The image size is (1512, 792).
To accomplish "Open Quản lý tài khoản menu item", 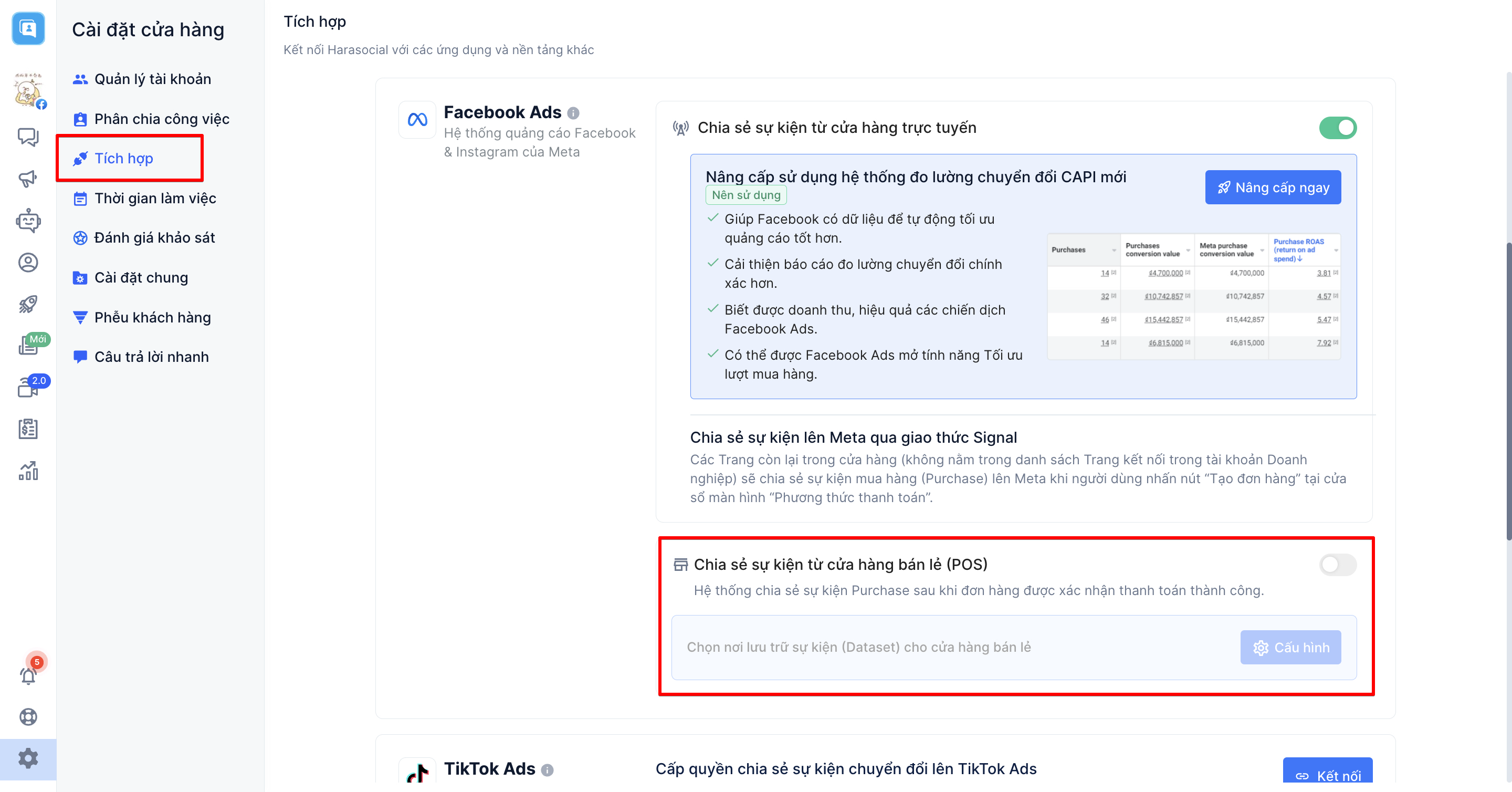I will [x=153, y=79].
